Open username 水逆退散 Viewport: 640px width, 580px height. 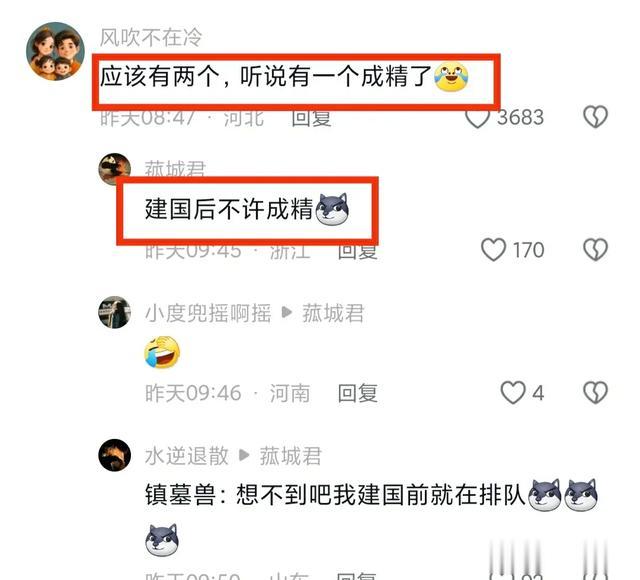tap(187, 456)
